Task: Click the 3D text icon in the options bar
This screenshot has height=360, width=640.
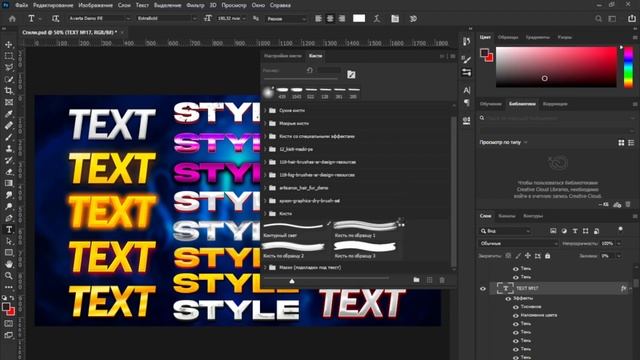Action: click(413, 18)
